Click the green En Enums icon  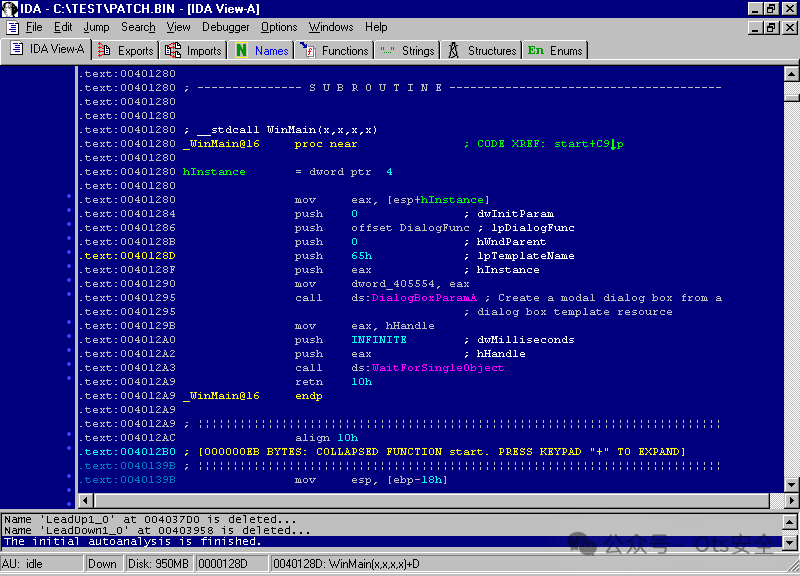(x=536, y=50)
